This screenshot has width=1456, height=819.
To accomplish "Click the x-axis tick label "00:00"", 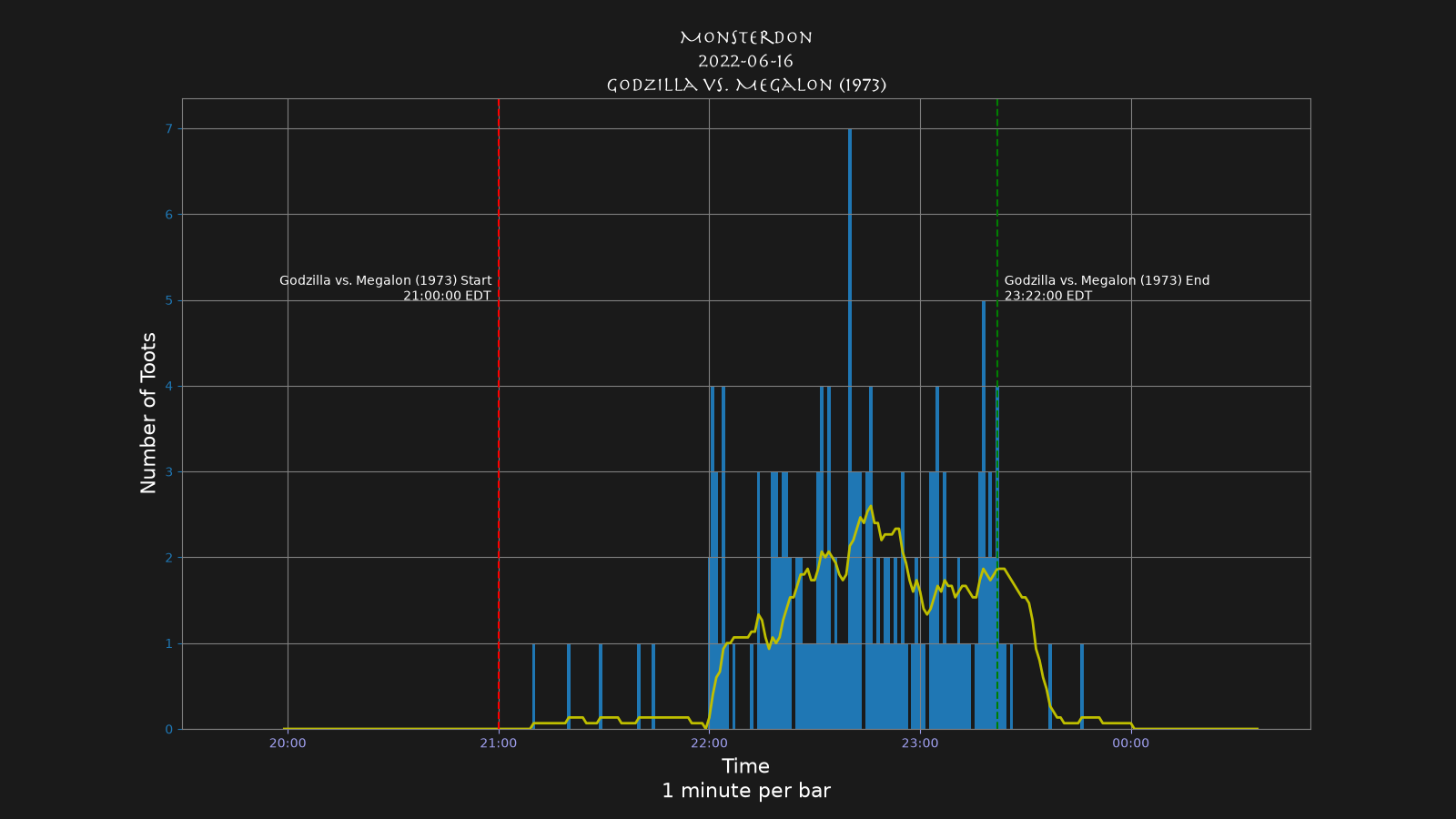I will click(x=1131, y=743).
